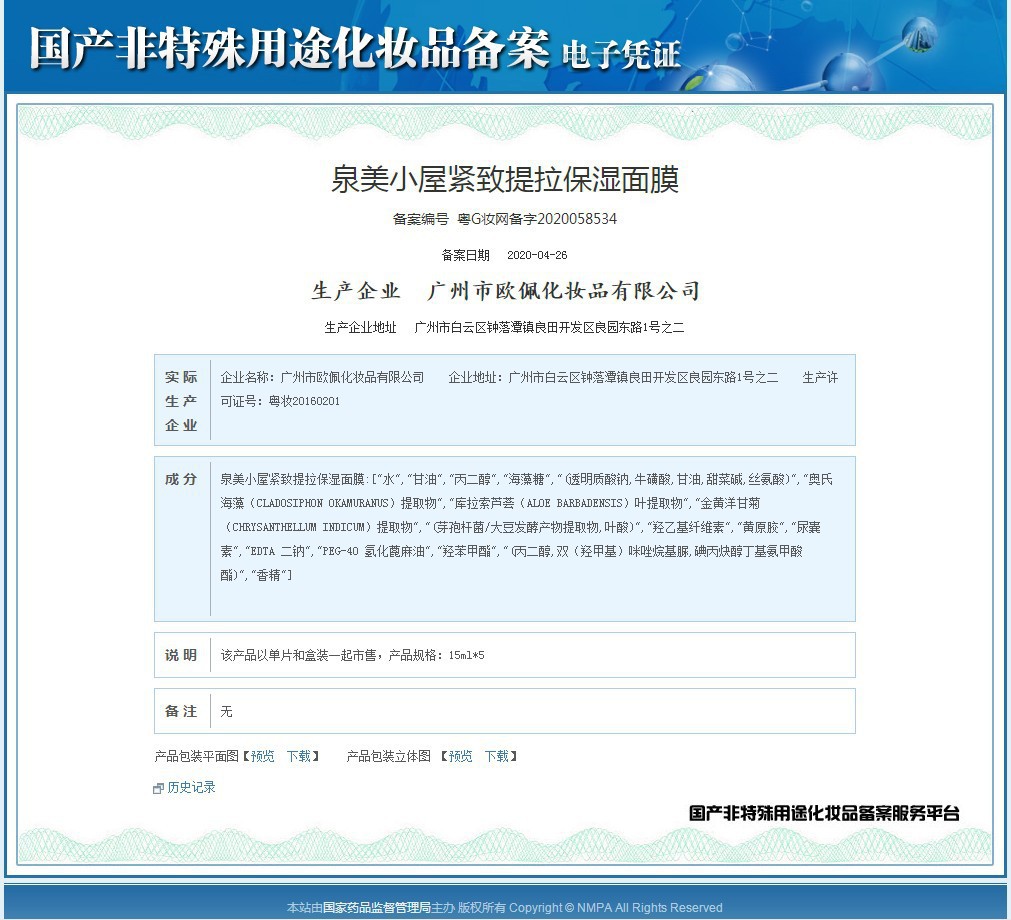
Task: Select the filing number 粤G妆网备字2020058534
Action: [537, 219]
